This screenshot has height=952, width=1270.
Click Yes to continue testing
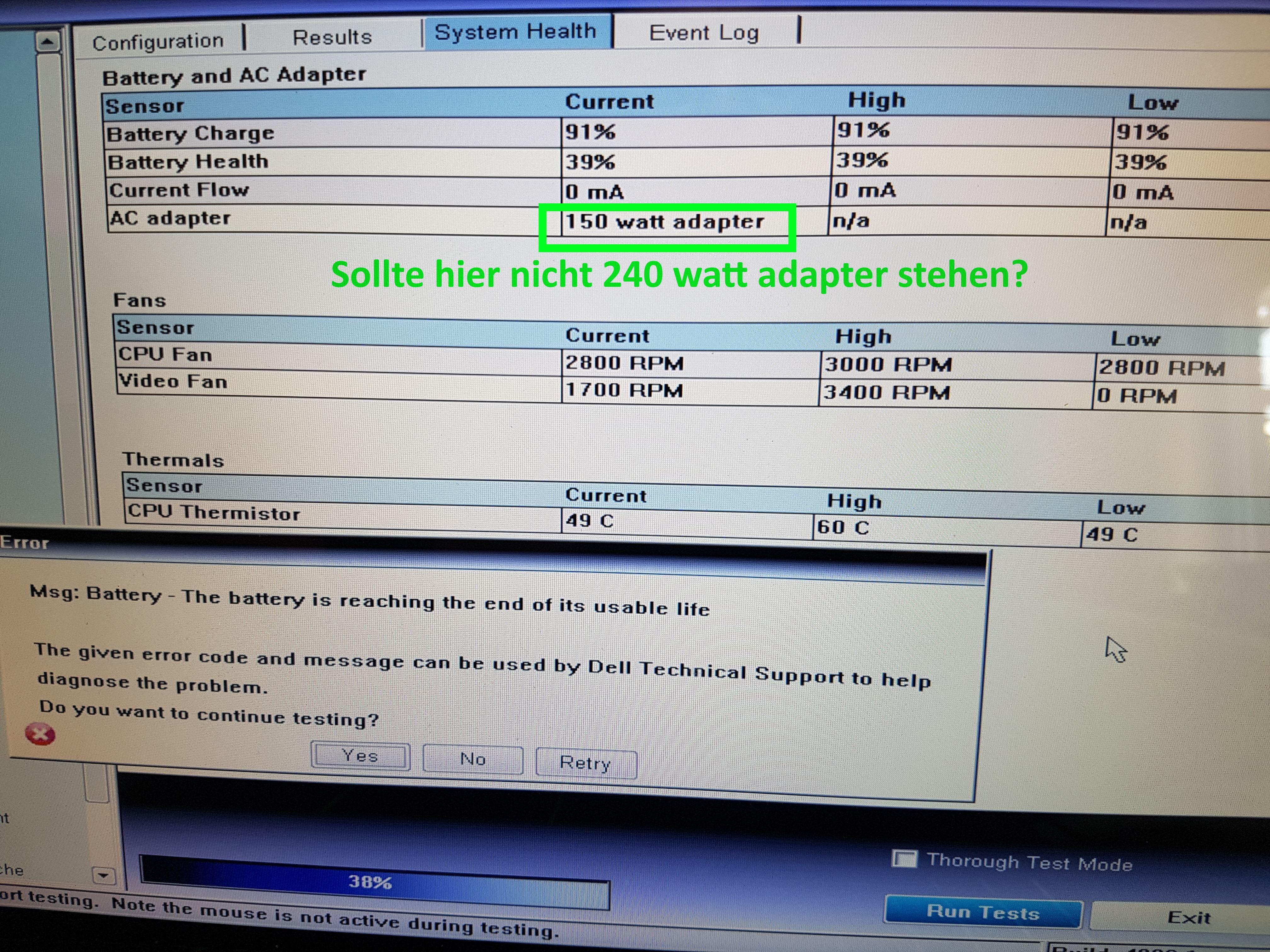coord(360,756)
